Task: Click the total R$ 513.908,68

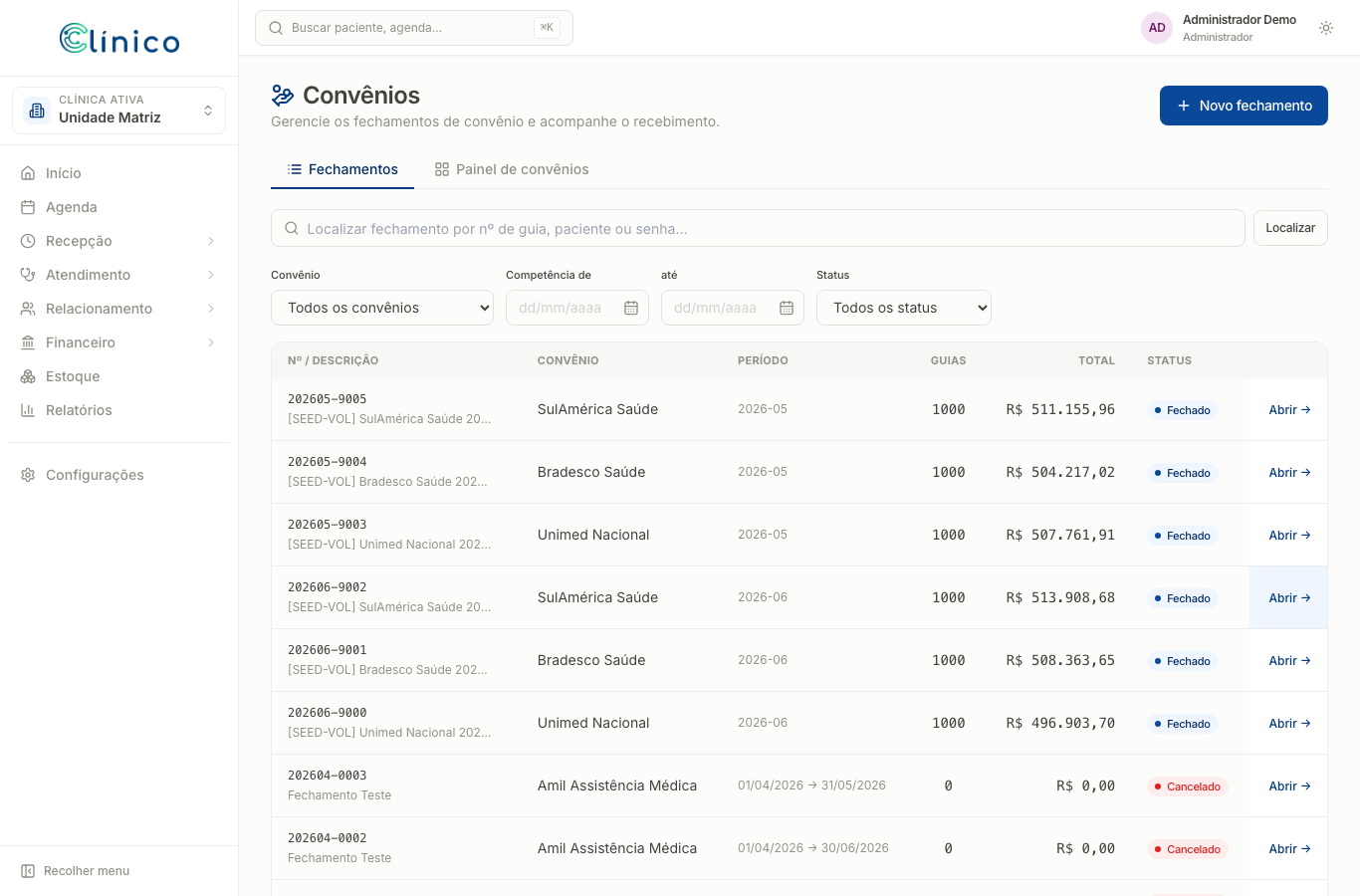Action: [x=1060, y=597]
